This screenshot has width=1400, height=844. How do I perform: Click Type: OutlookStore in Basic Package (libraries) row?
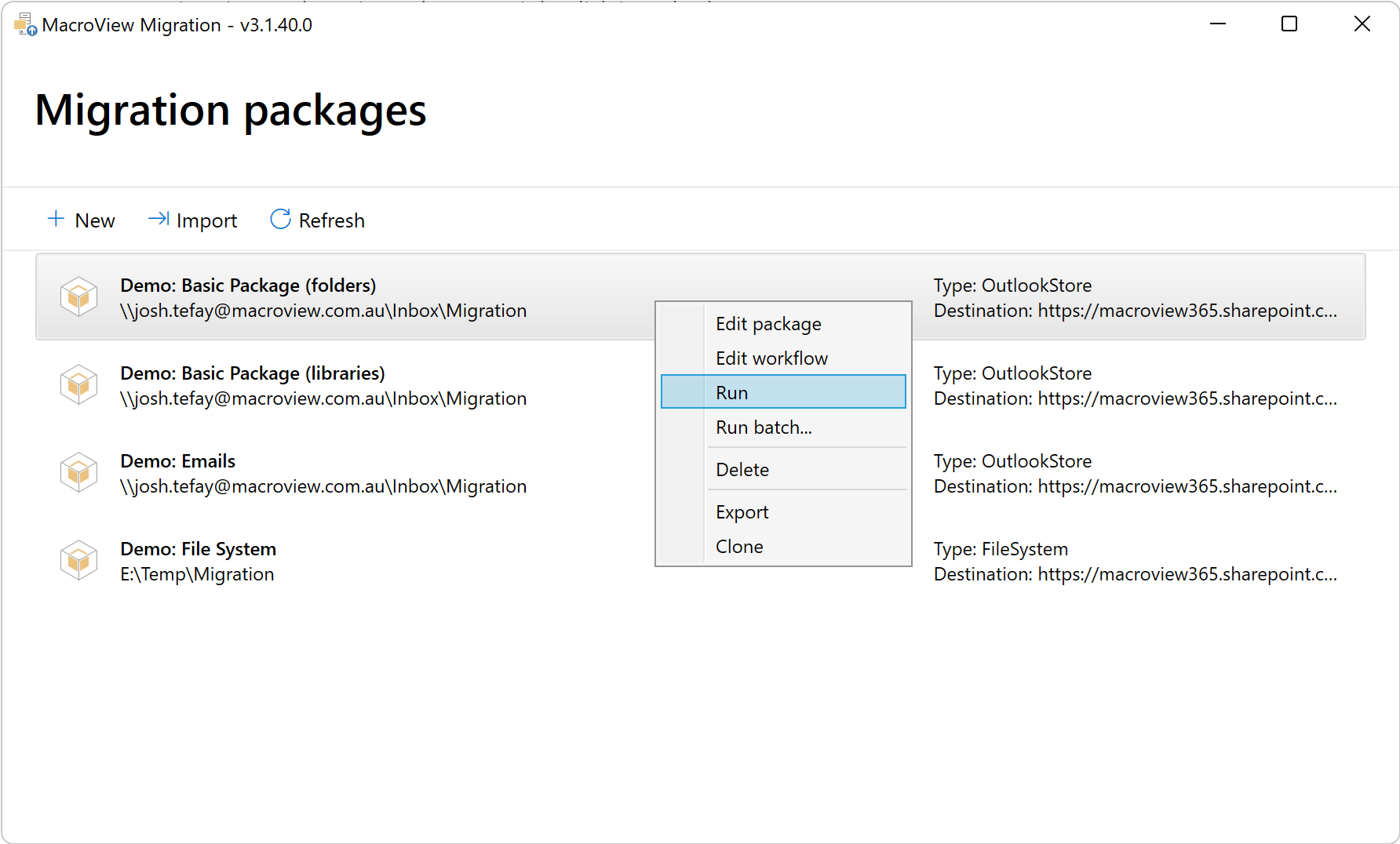(1012, 373)
